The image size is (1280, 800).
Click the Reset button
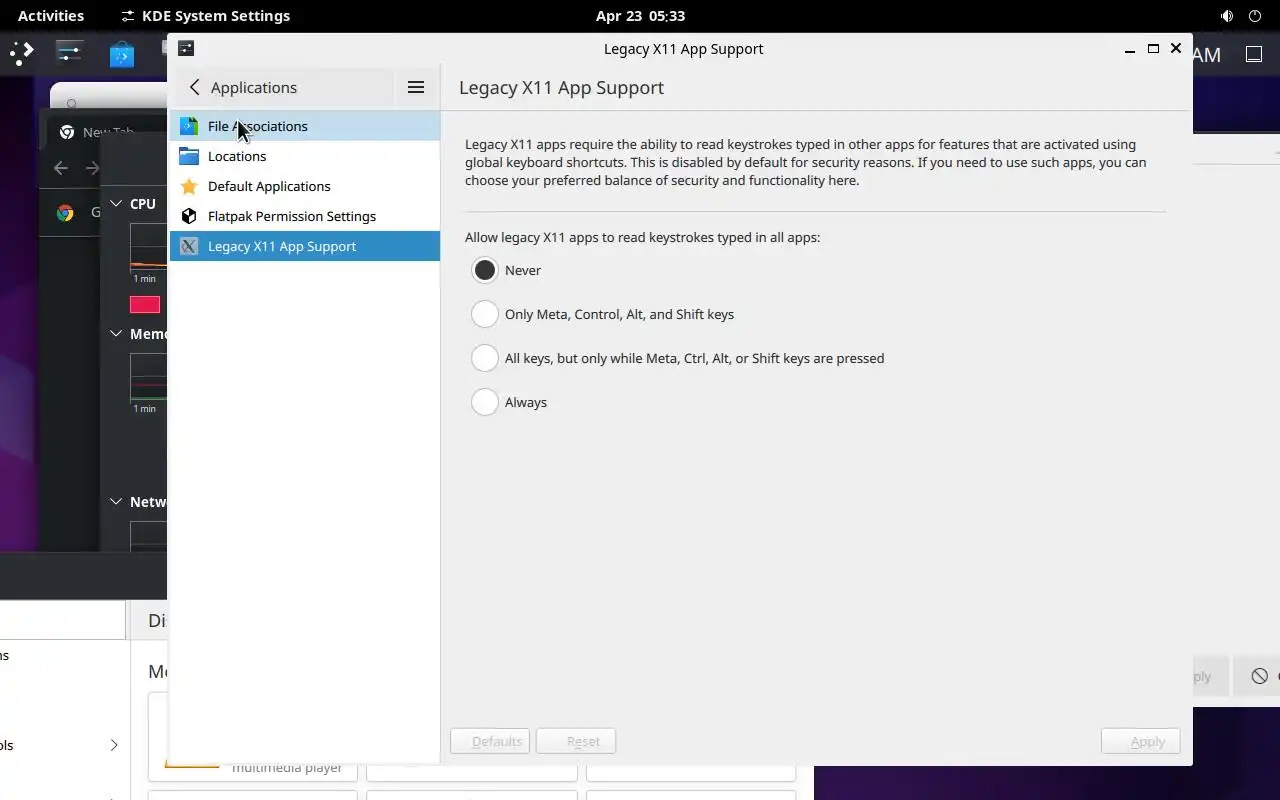576,741
